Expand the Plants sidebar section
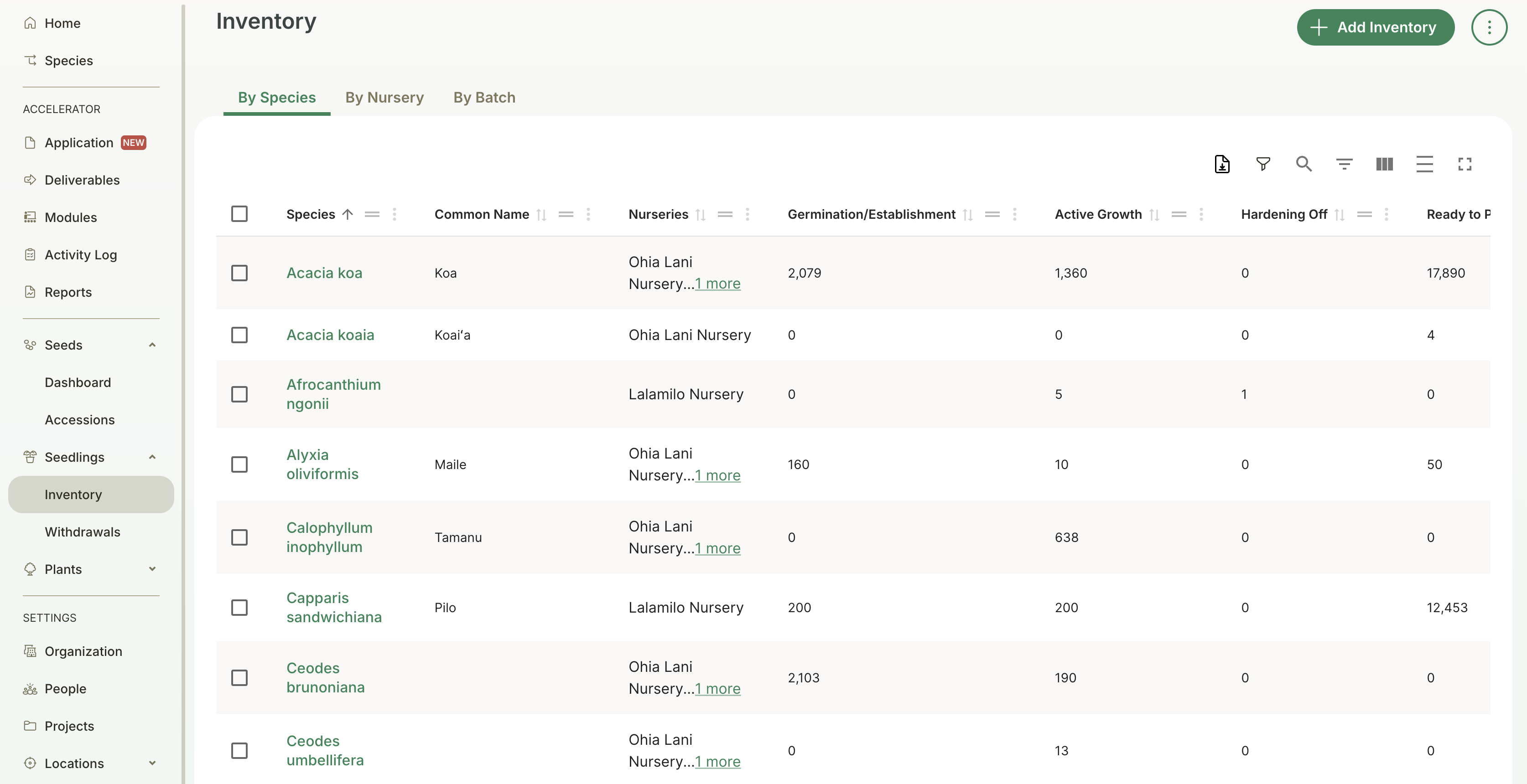 click(152, 569)
